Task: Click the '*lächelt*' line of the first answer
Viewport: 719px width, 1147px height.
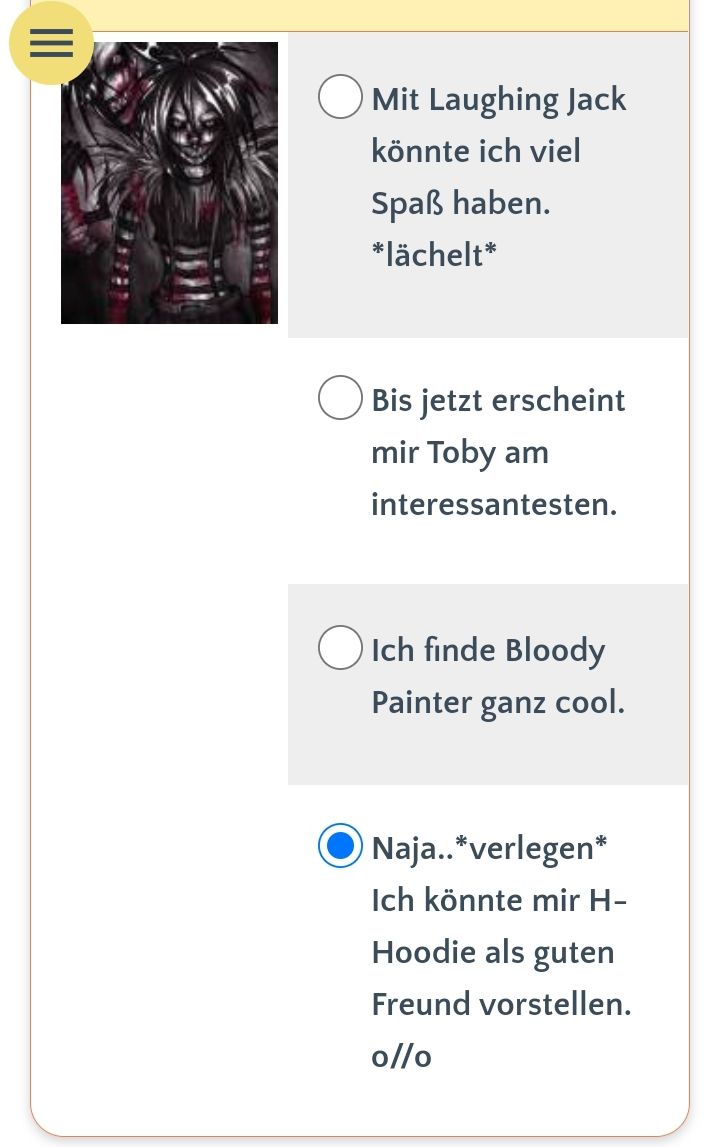Action: [434, 255]
